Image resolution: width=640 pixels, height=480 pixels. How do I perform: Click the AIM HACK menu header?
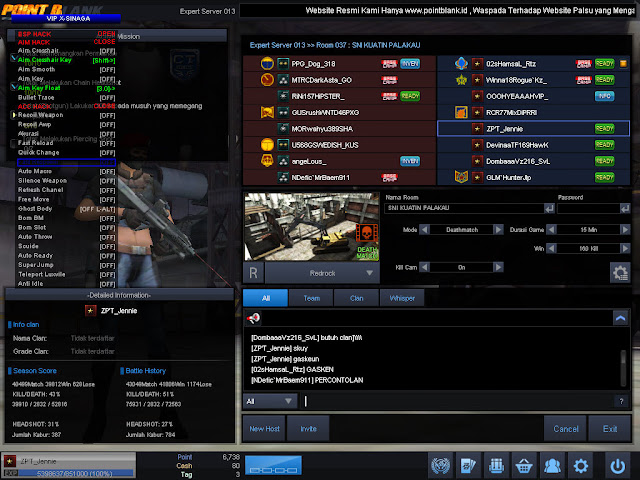[67, 42]
